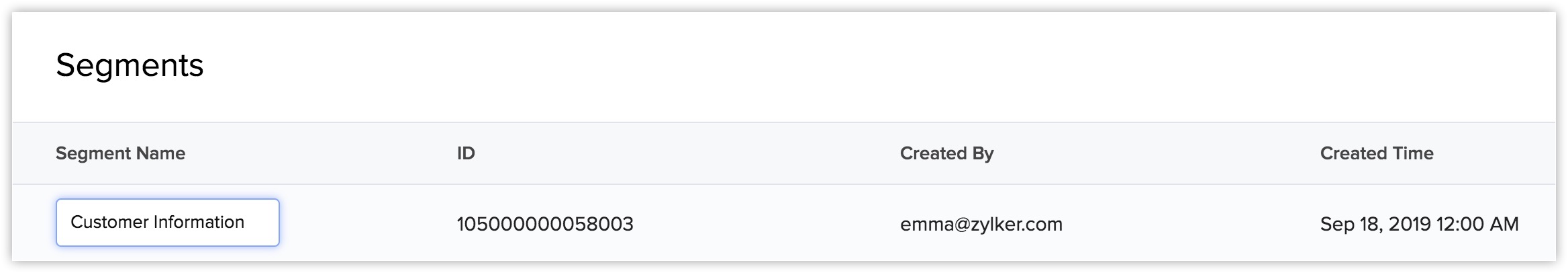Place cursor in the Customer Information name box
This screenshot has width=1568, height=273.
tap(168, 223)
